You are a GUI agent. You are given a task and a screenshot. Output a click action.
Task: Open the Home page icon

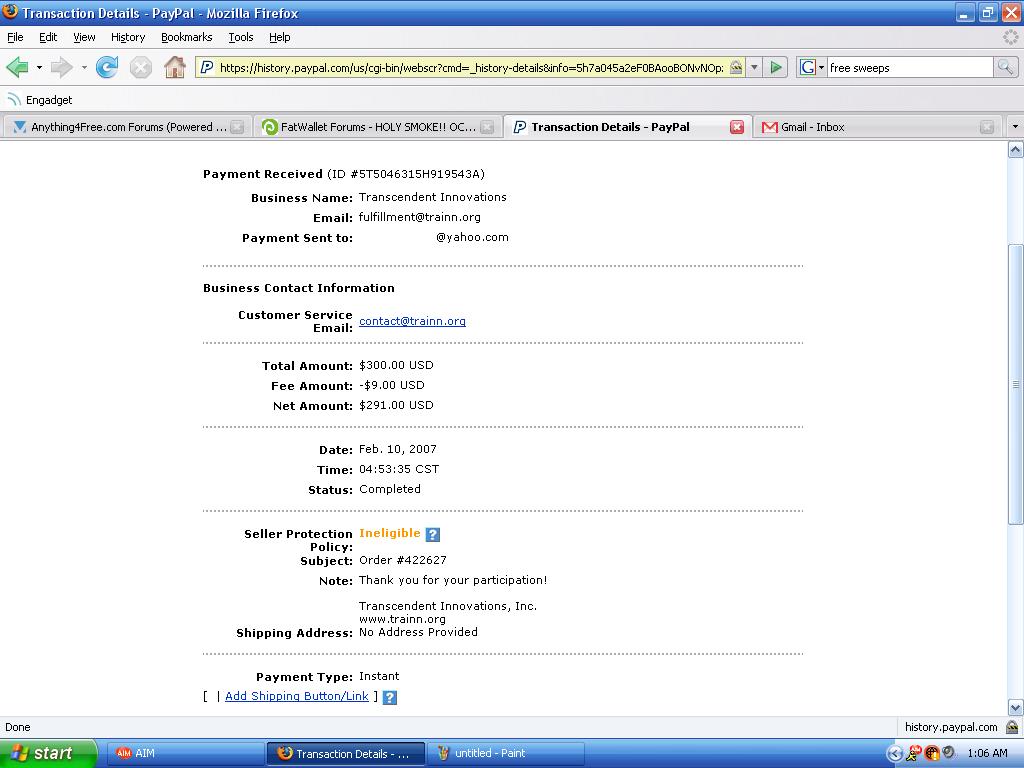(174, 67)
